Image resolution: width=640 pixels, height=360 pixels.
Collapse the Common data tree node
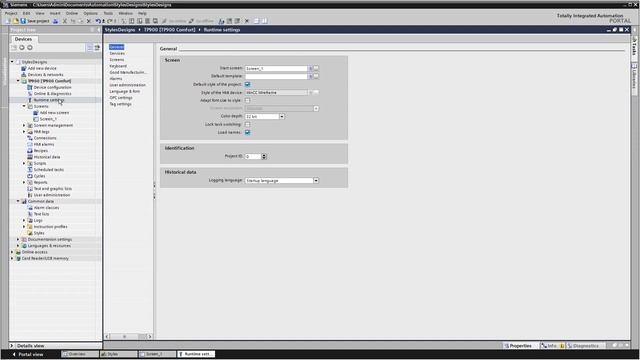point(18,201)
